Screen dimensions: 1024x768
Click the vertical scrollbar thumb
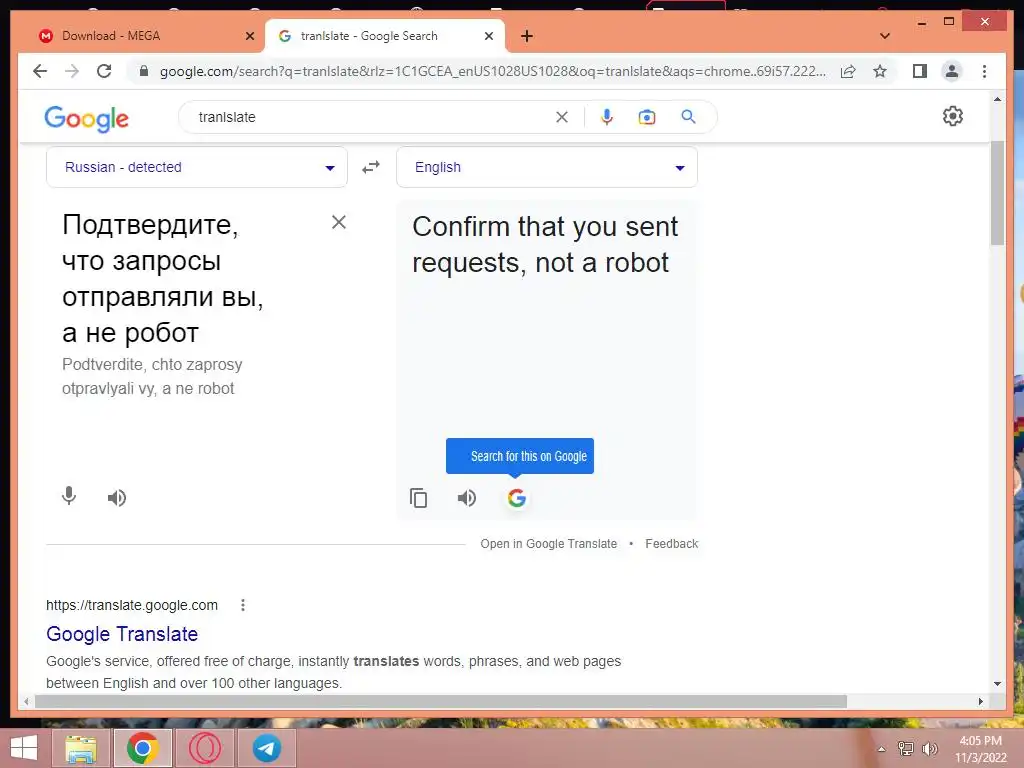(x=997, y=193)
